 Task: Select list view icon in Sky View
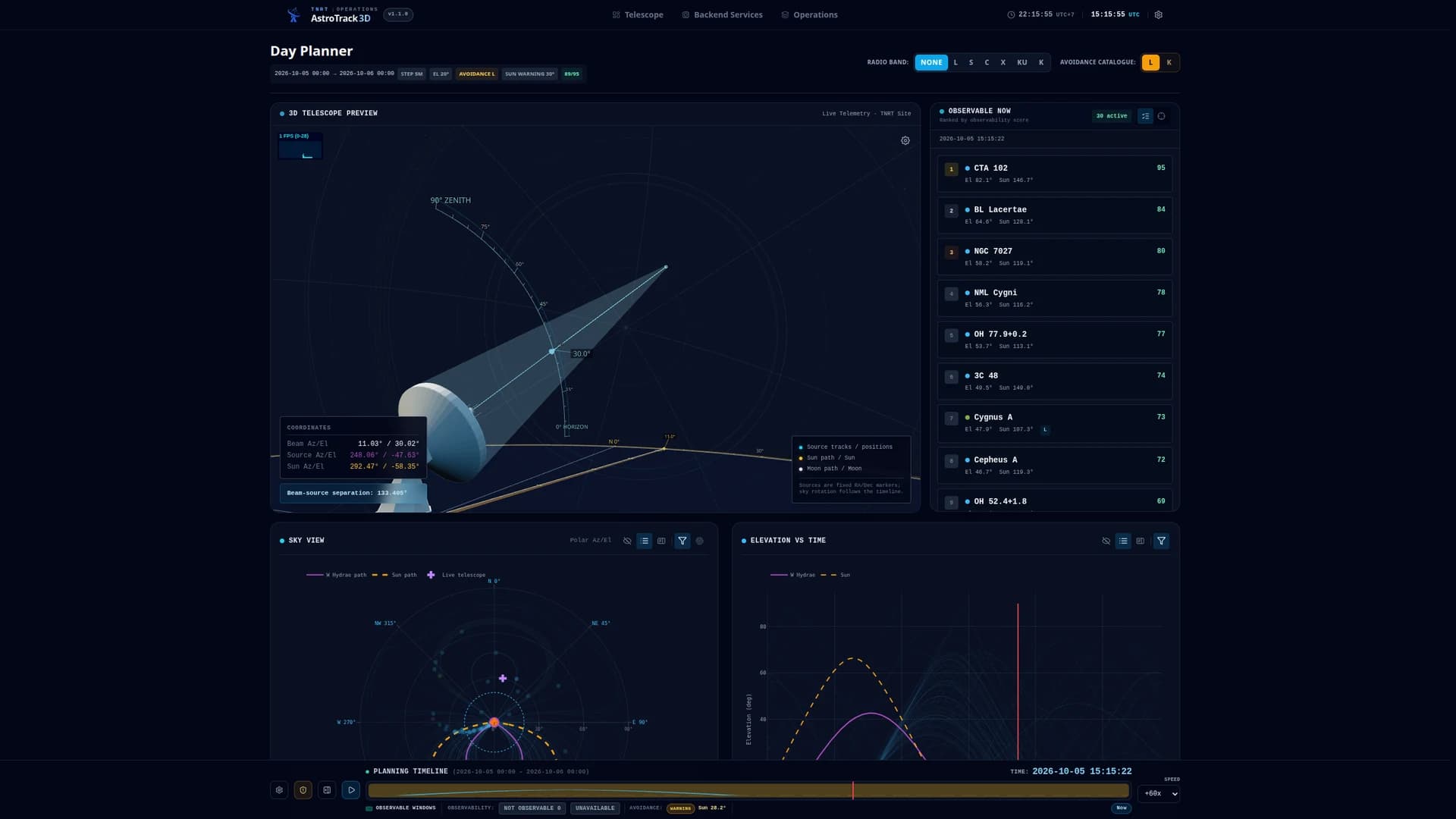click(644, 541)
